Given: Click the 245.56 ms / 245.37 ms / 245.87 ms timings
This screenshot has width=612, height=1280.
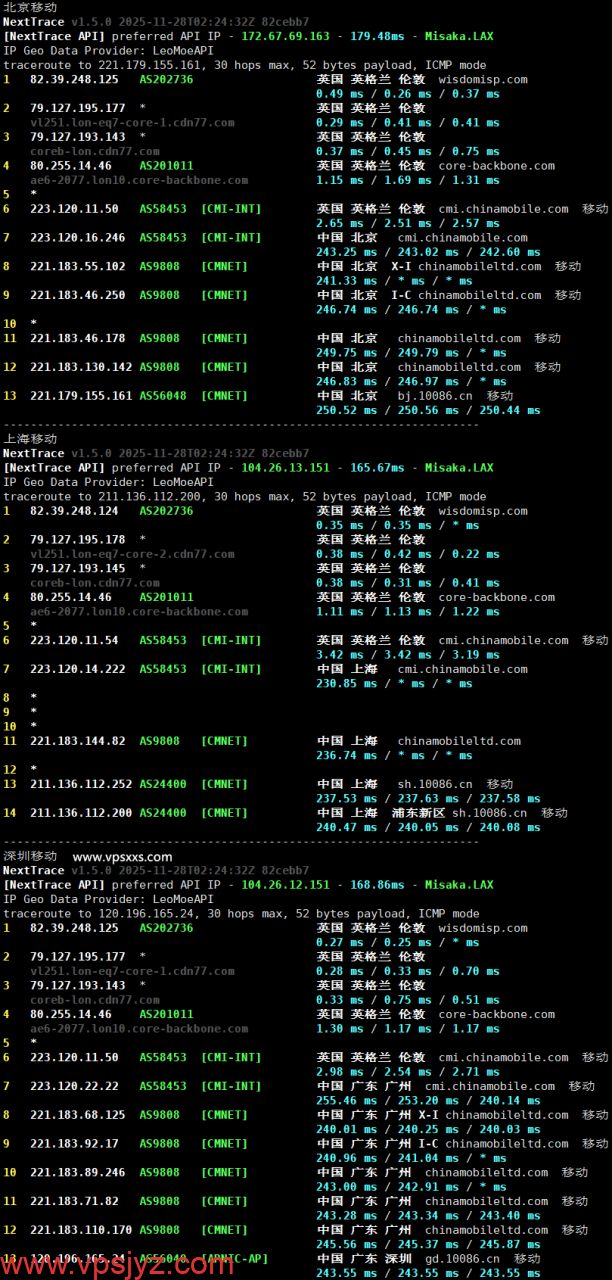Looking at the screenshot, I should [x=428, y=1245].
